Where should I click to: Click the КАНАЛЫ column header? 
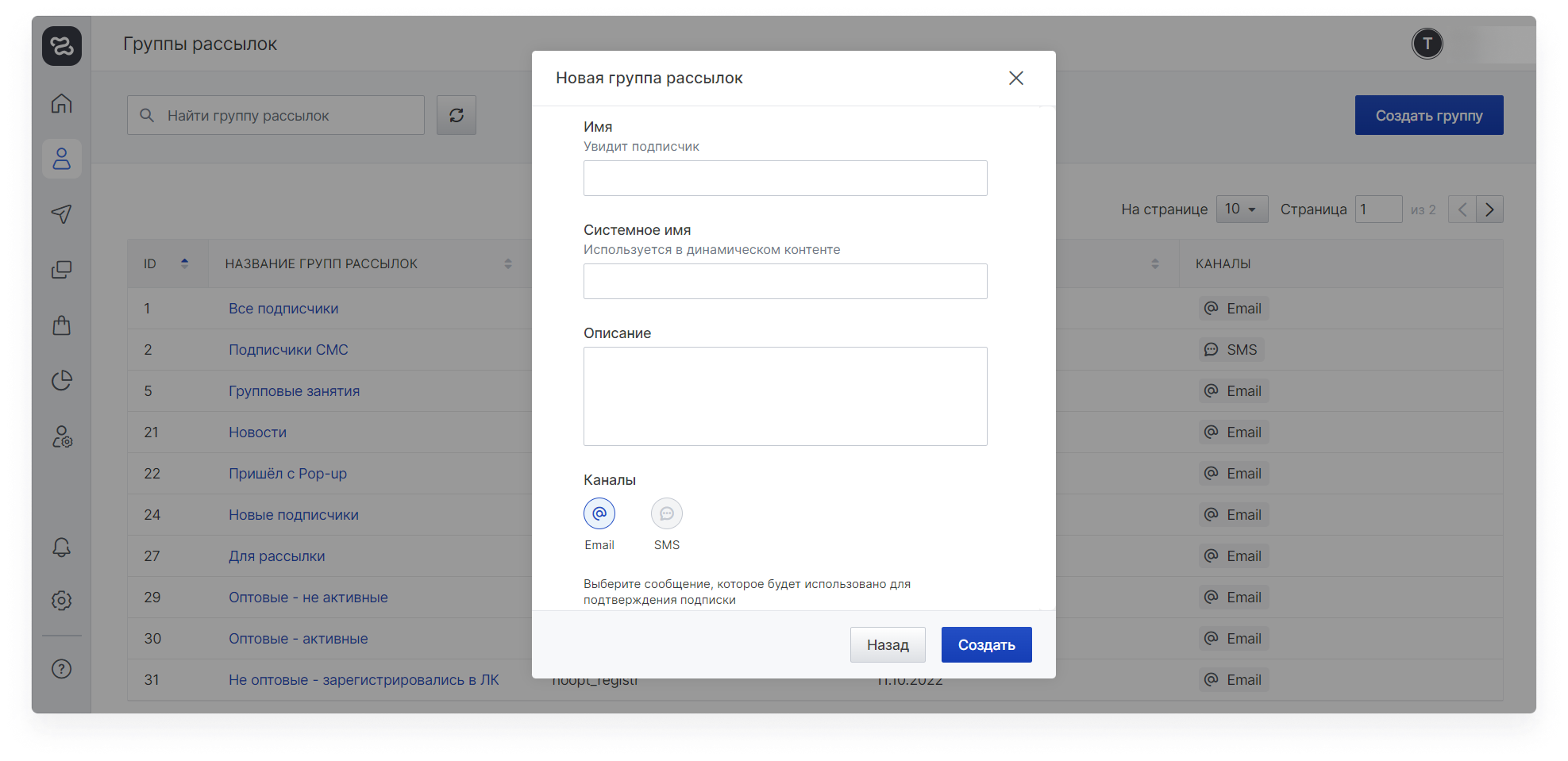pos(1223,263)
